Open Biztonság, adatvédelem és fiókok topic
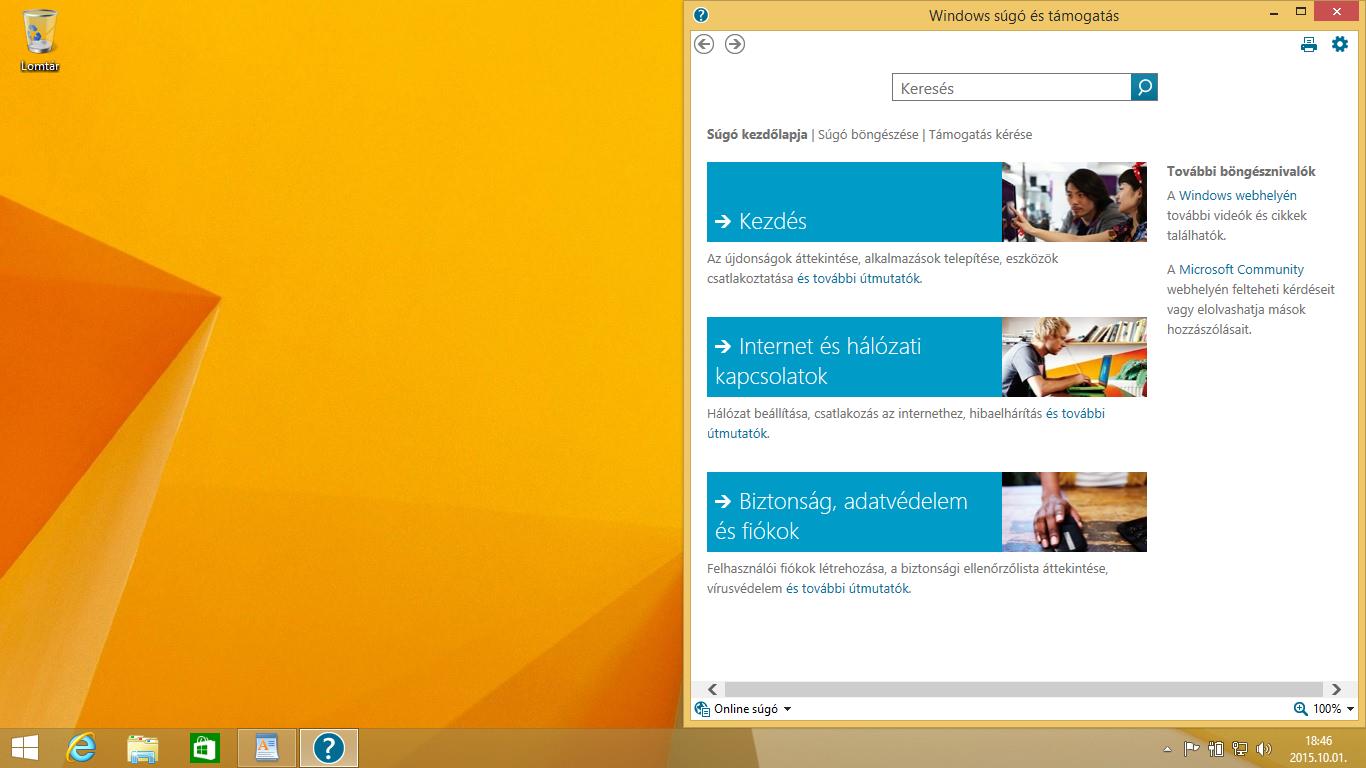 [854, 512]
